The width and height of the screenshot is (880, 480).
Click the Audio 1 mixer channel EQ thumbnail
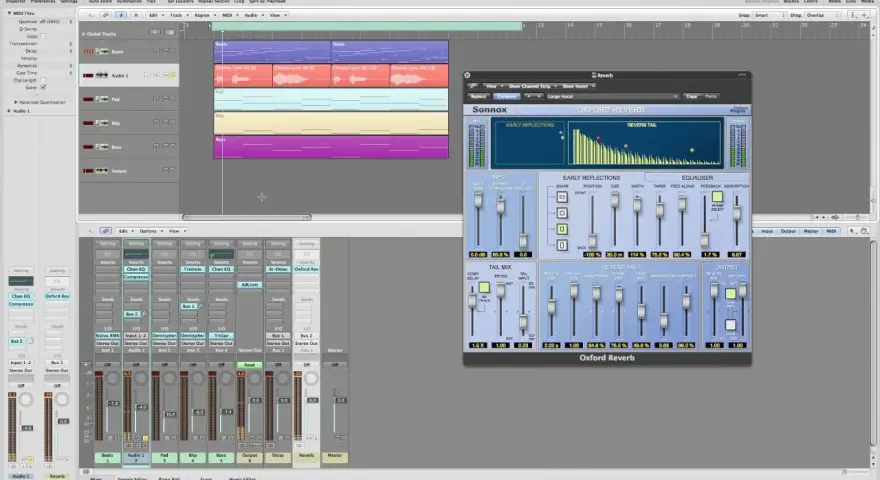(136, 254)
